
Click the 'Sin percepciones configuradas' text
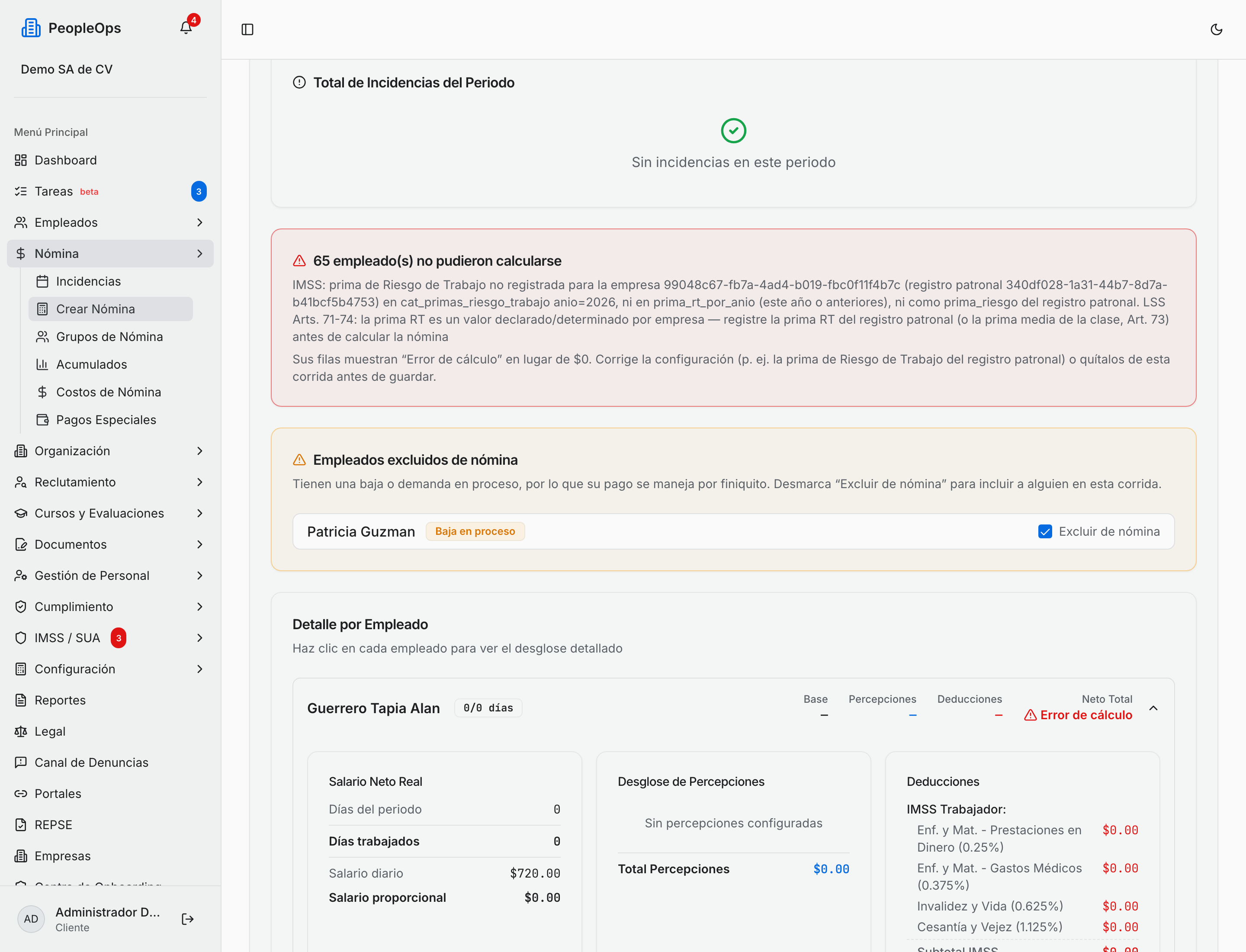point(733,823)
